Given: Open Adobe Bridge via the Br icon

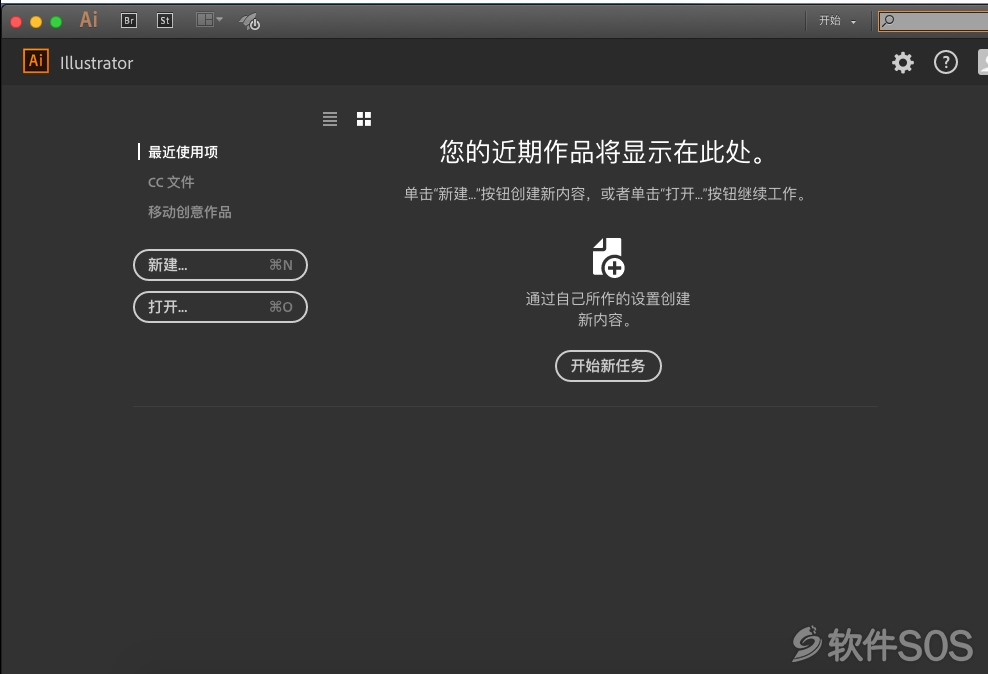Looking at the screenshot, I should pyautogui.click(x=129, y=21).
